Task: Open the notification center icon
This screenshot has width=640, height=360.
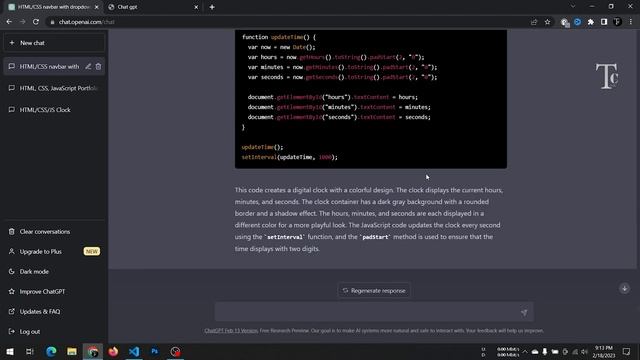Action: 627,351
